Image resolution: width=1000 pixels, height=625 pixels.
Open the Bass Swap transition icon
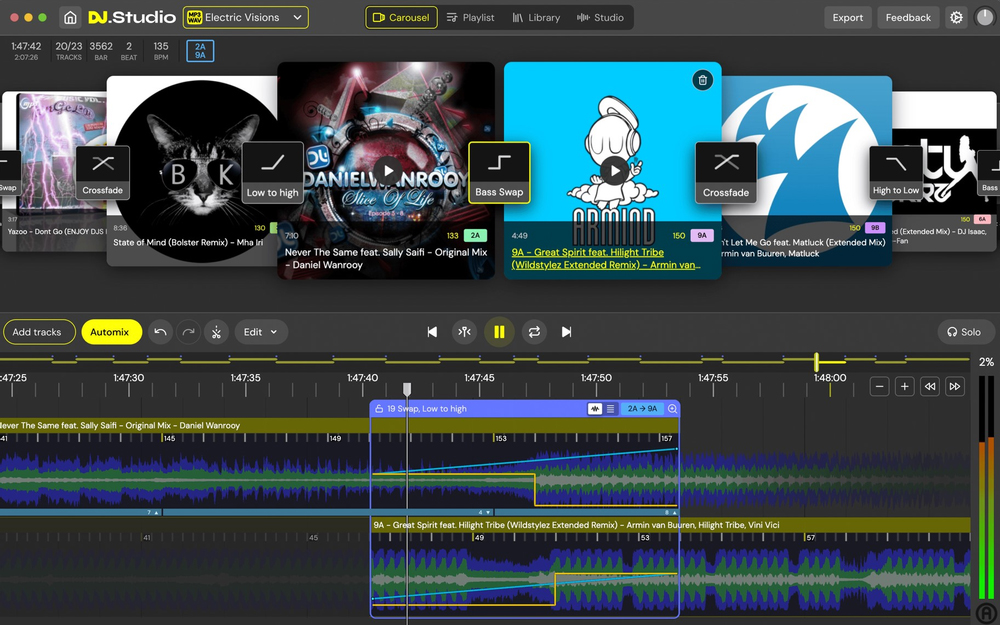pyautogui.click(x=499, y=171)
